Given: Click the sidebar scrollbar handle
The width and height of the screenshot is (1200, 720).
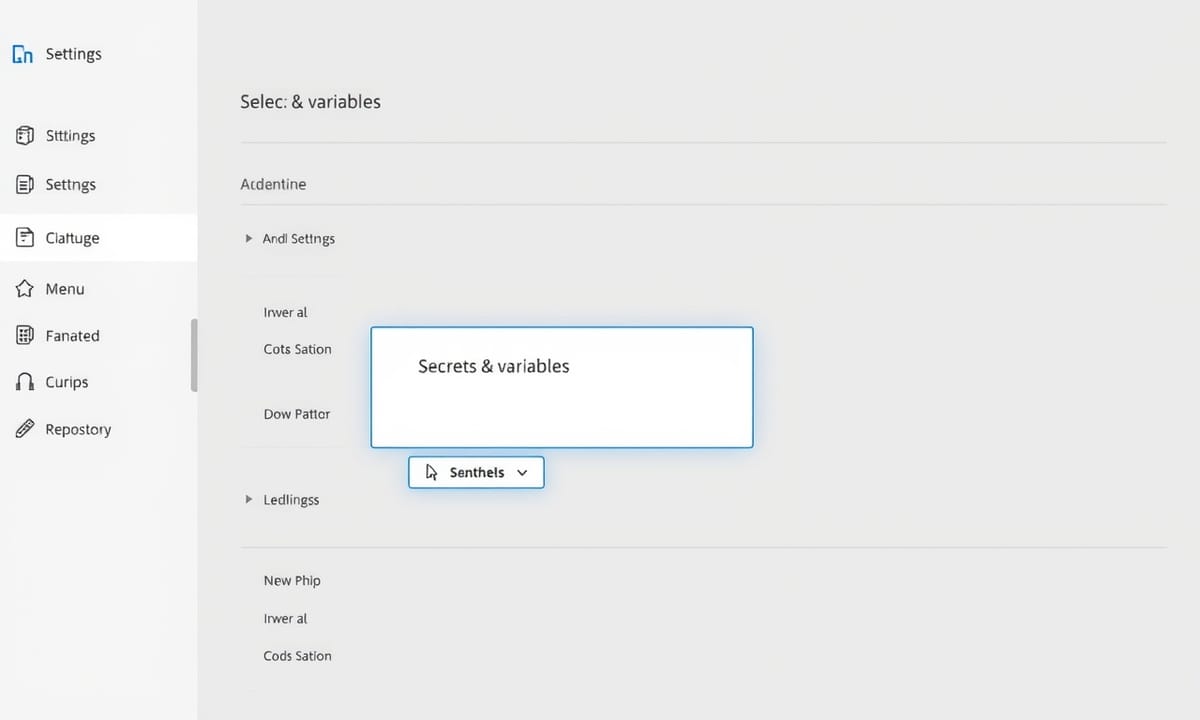Looking at the screenshot, I should click(194, 355).
